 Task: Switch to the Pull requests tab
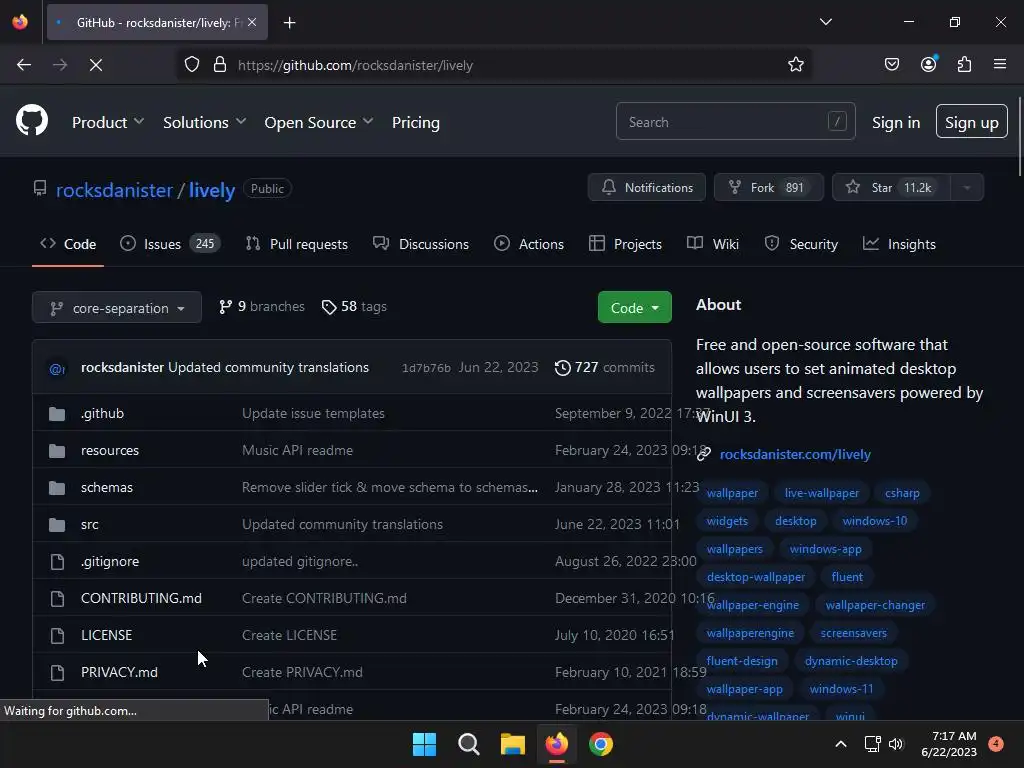(x=296, y=244)
